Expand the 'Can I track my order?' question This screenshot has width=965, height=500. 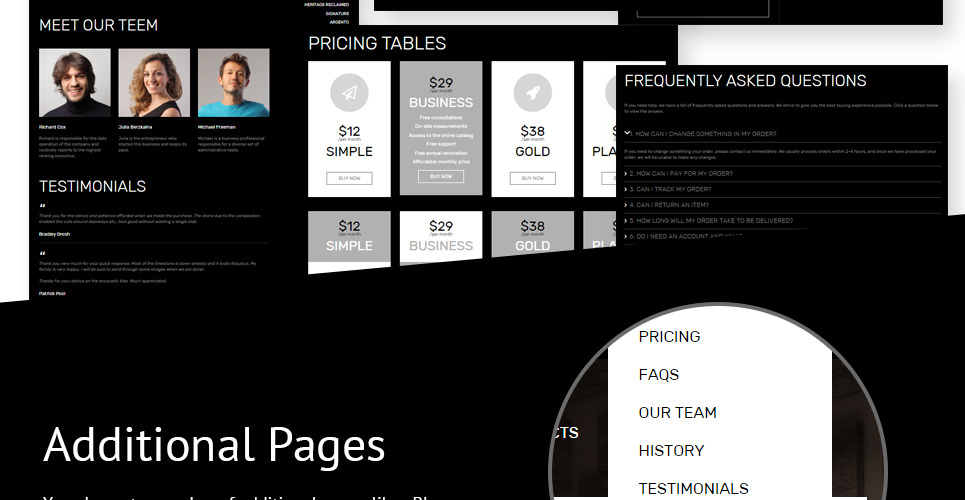pyautogui.click(x=670, y=189)
